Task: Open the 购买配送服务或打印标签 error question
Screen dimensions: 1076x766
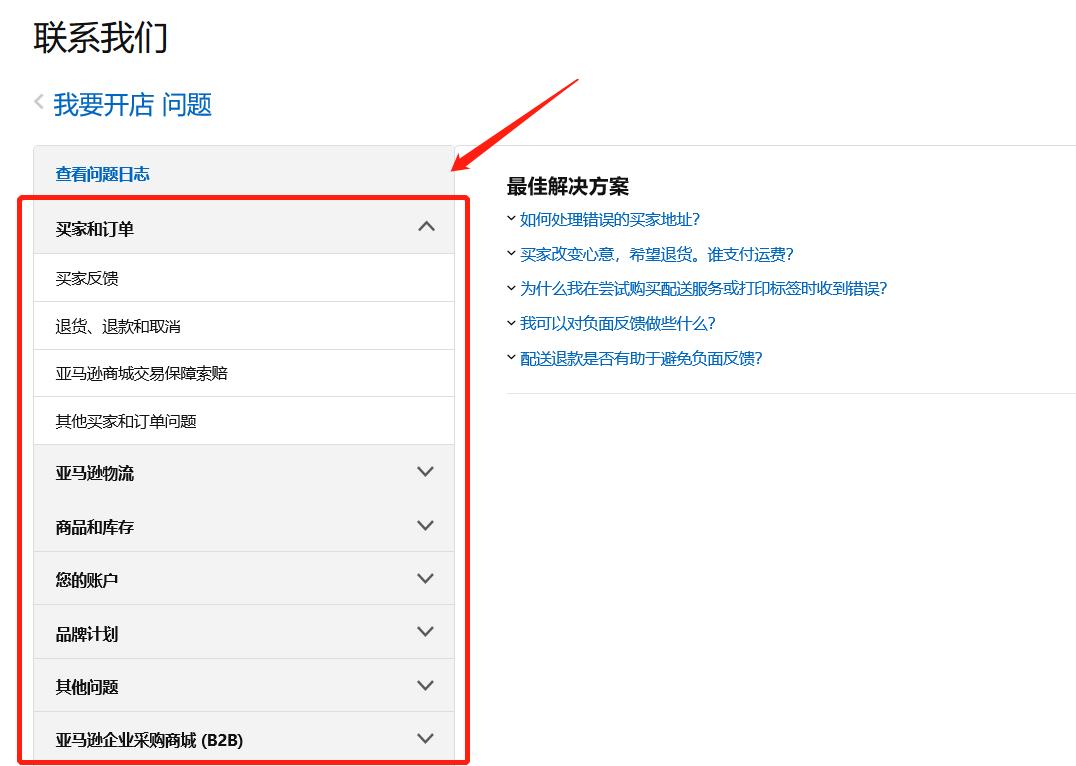Action: click(703, 288)
